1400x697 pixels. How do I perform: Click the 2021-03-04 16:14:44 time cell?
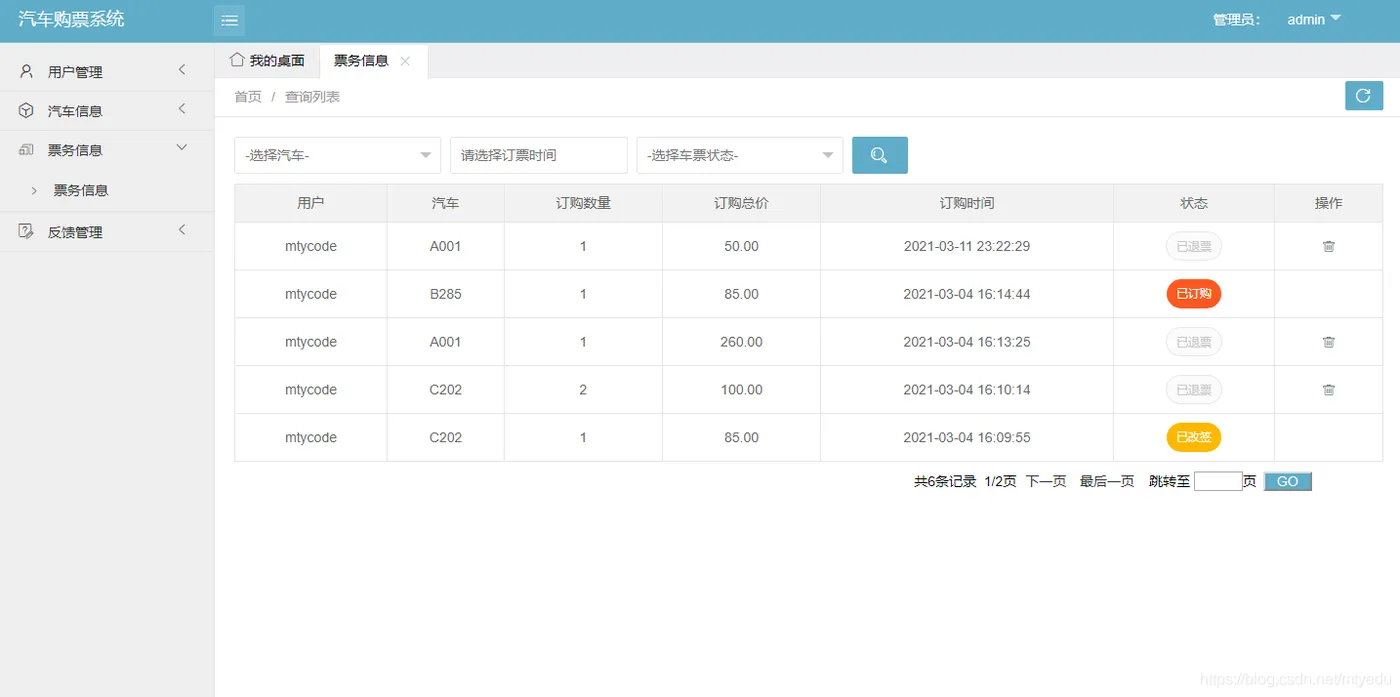967,294
